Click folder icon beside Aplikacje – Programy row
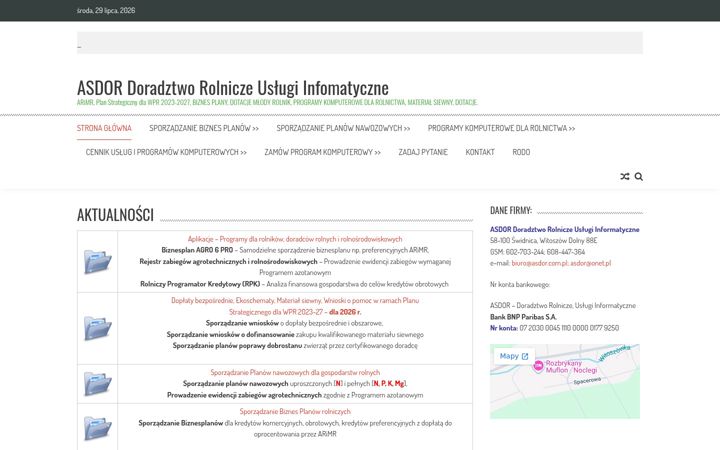This screenshot has height=450, width=720. tap(97, 261)
